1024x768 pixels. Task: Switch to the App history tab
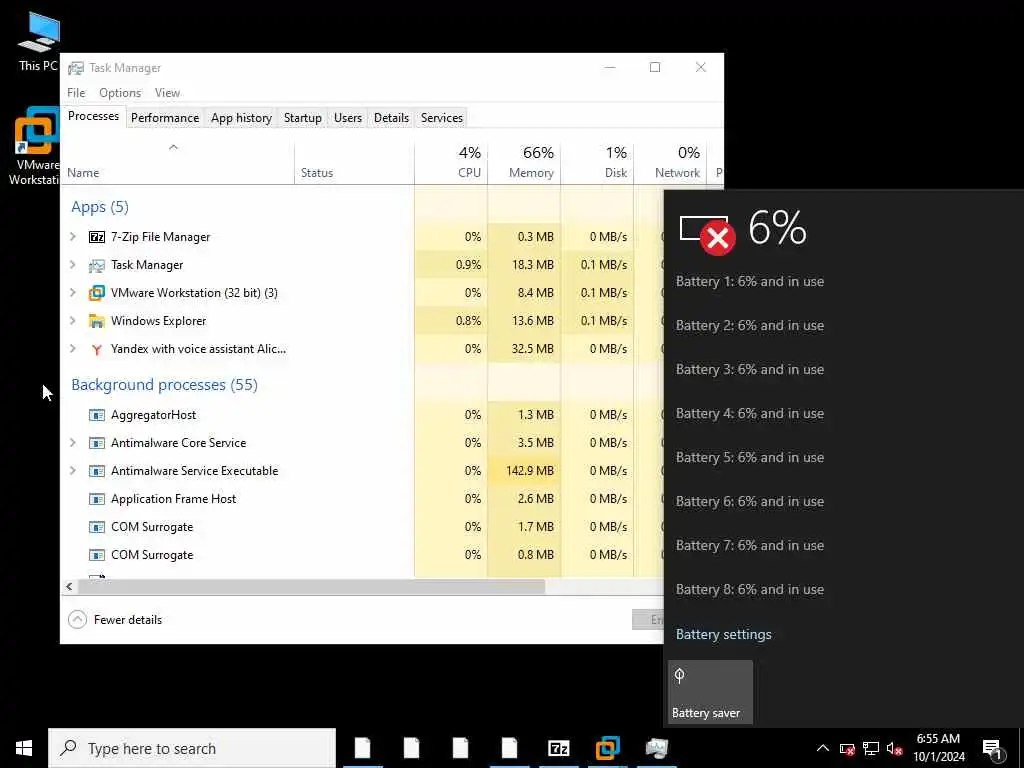pos(241,118)
